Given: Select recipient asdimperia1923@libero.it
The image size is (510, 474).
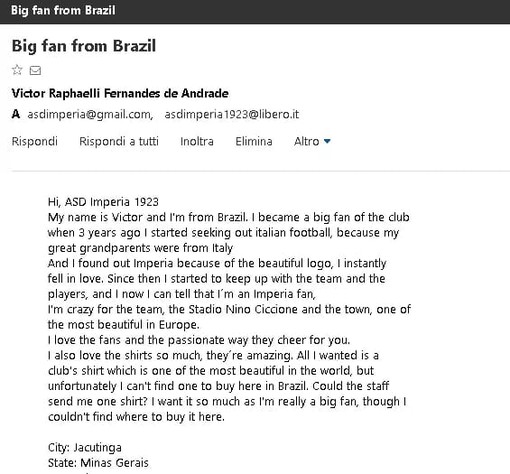Looking at the screenshot, I should point(232,114).
